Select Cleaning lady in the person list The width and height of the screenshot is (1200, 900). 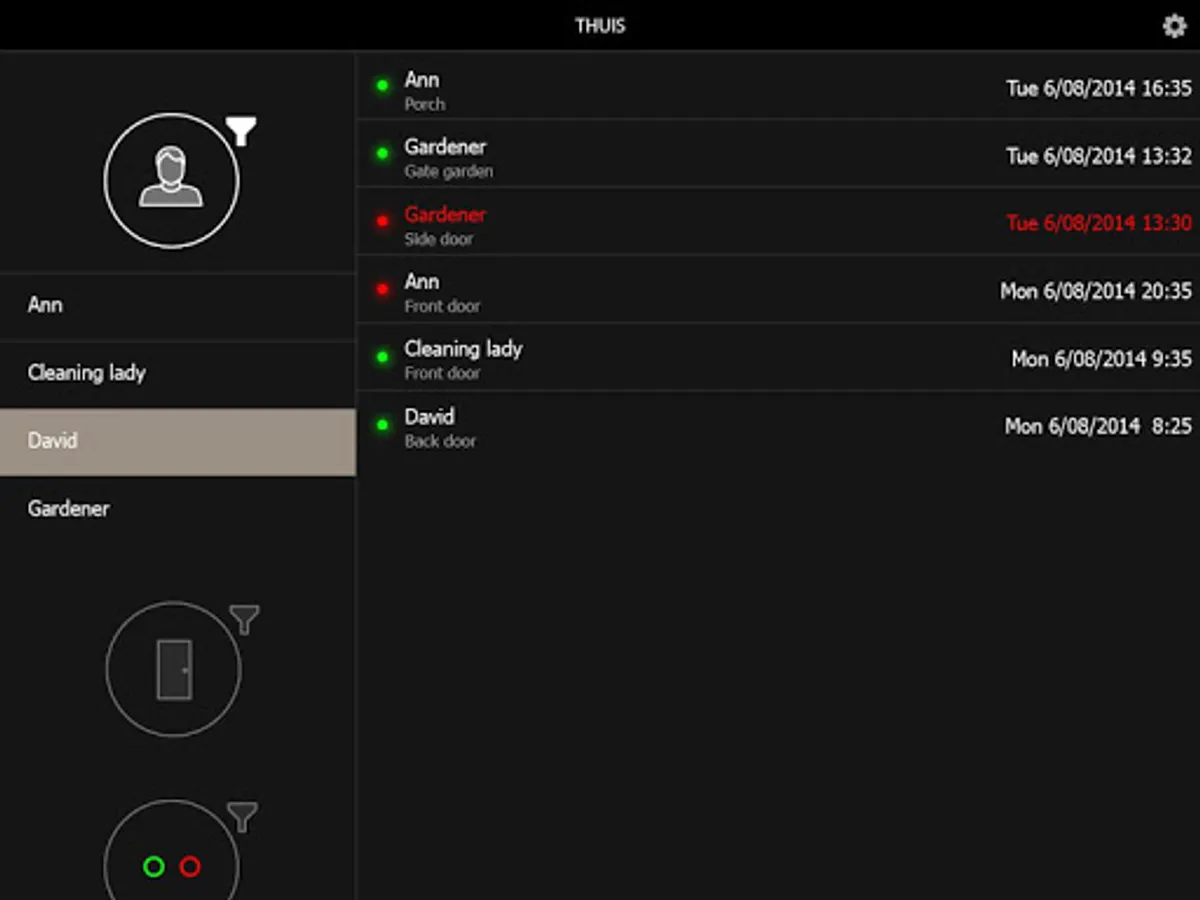pyautogui.click(x=178, y=373)
